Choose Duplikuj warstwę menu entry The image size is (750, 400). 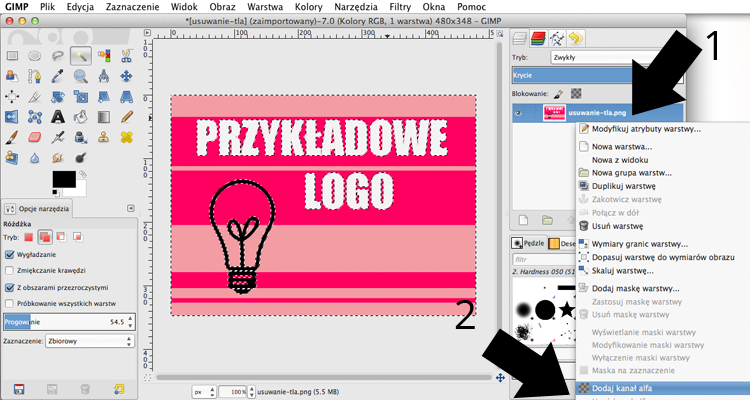pos(663,186)
